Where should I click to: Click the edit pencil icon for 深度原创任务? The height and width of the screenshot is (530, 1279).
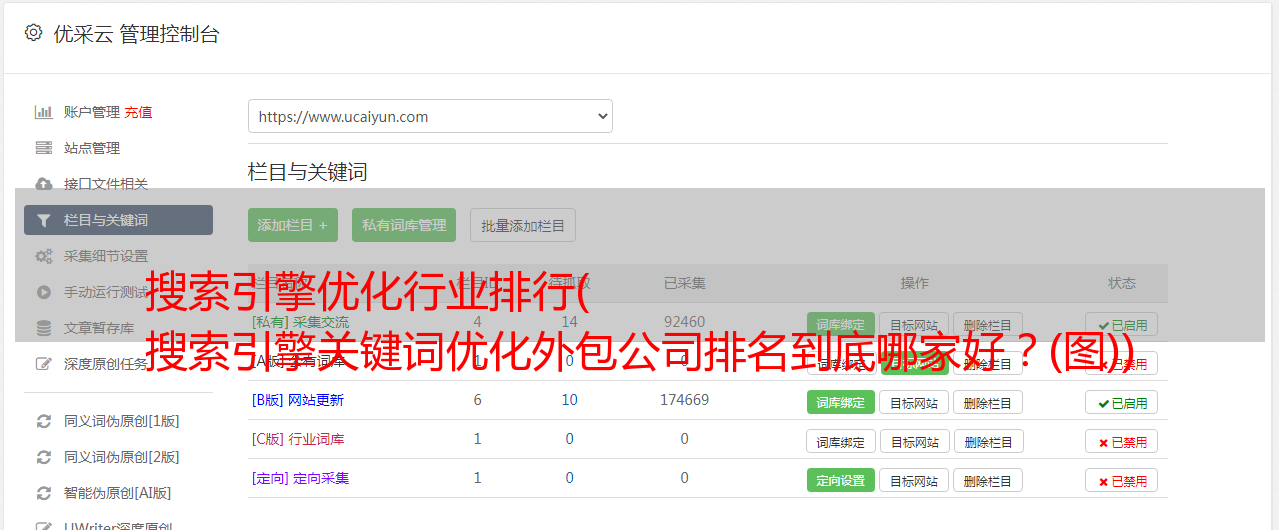(x=44, y=364)
